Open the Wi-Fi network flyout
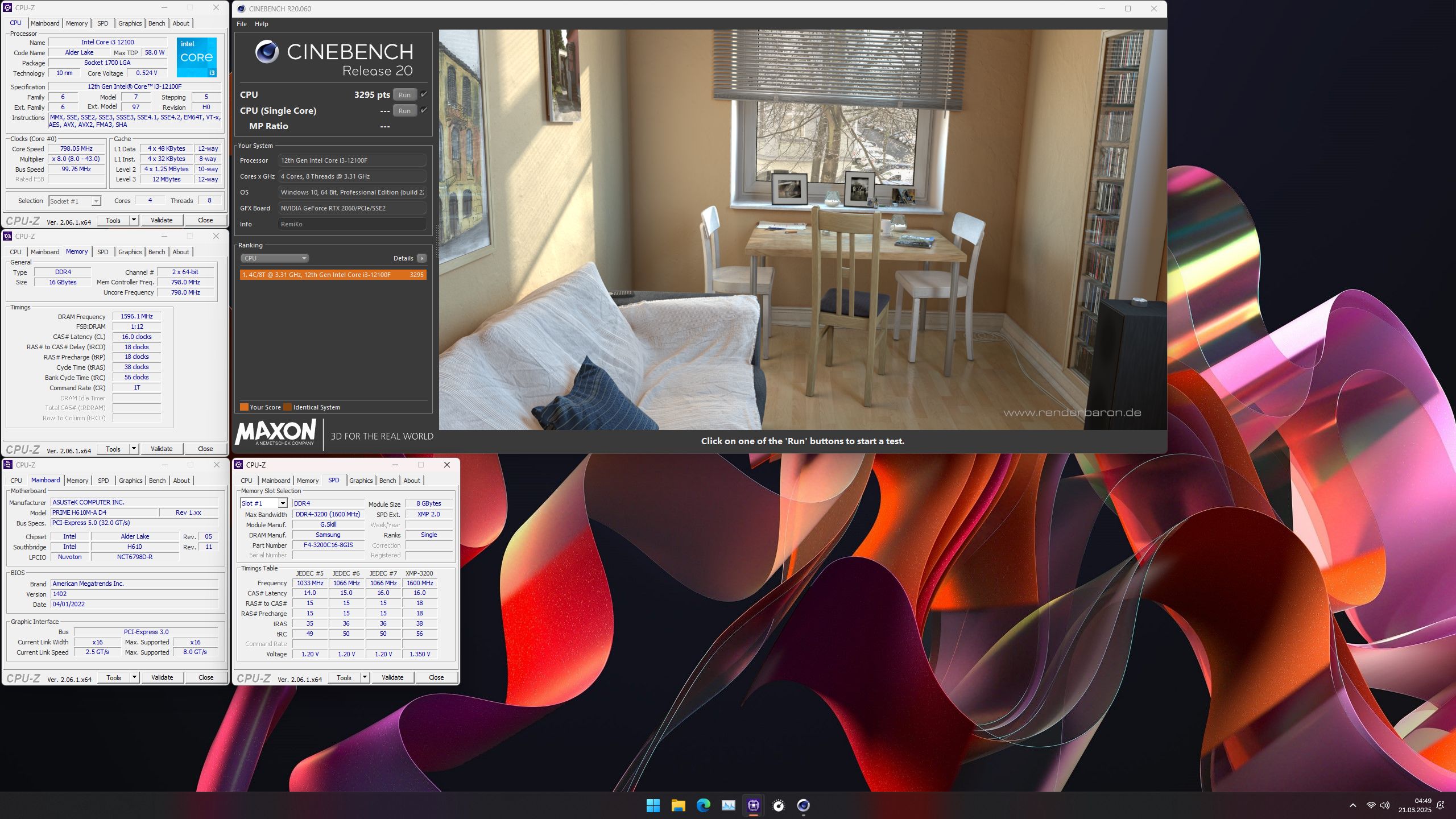This screenshot has height=819, width=1456. click(x=1371, y=805)
